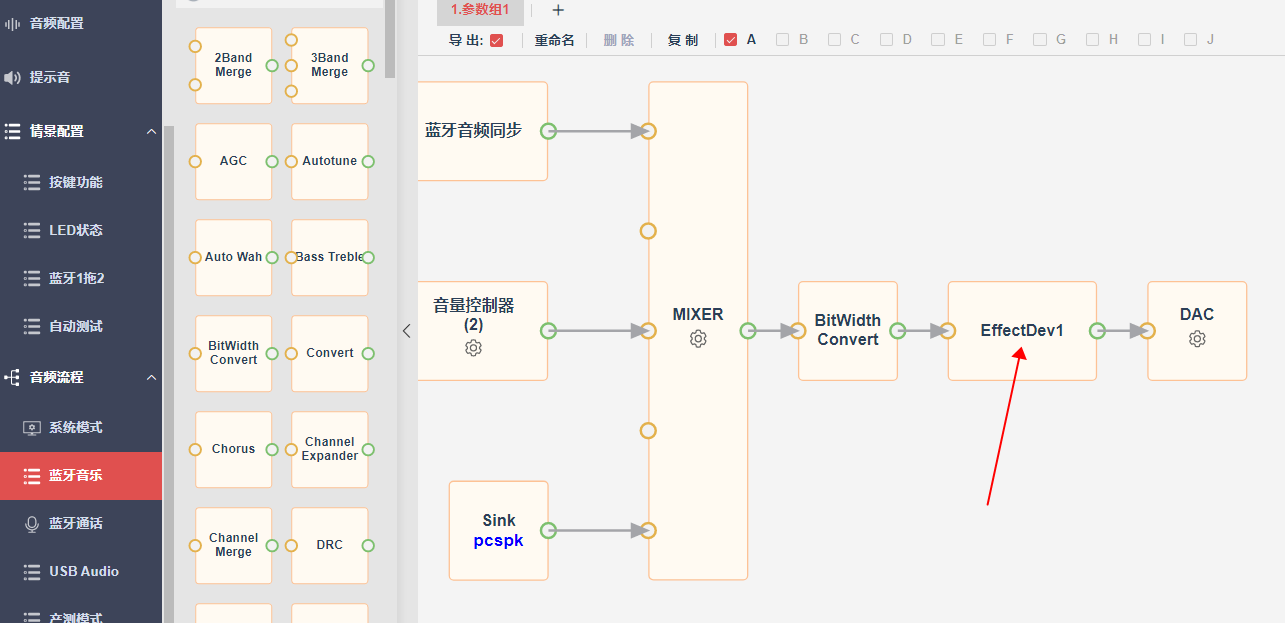The image size is (1285, 623).
Task: Open 音量控制器 (2) settings gear
Action: pyautogui.click(x=474, y=348)
